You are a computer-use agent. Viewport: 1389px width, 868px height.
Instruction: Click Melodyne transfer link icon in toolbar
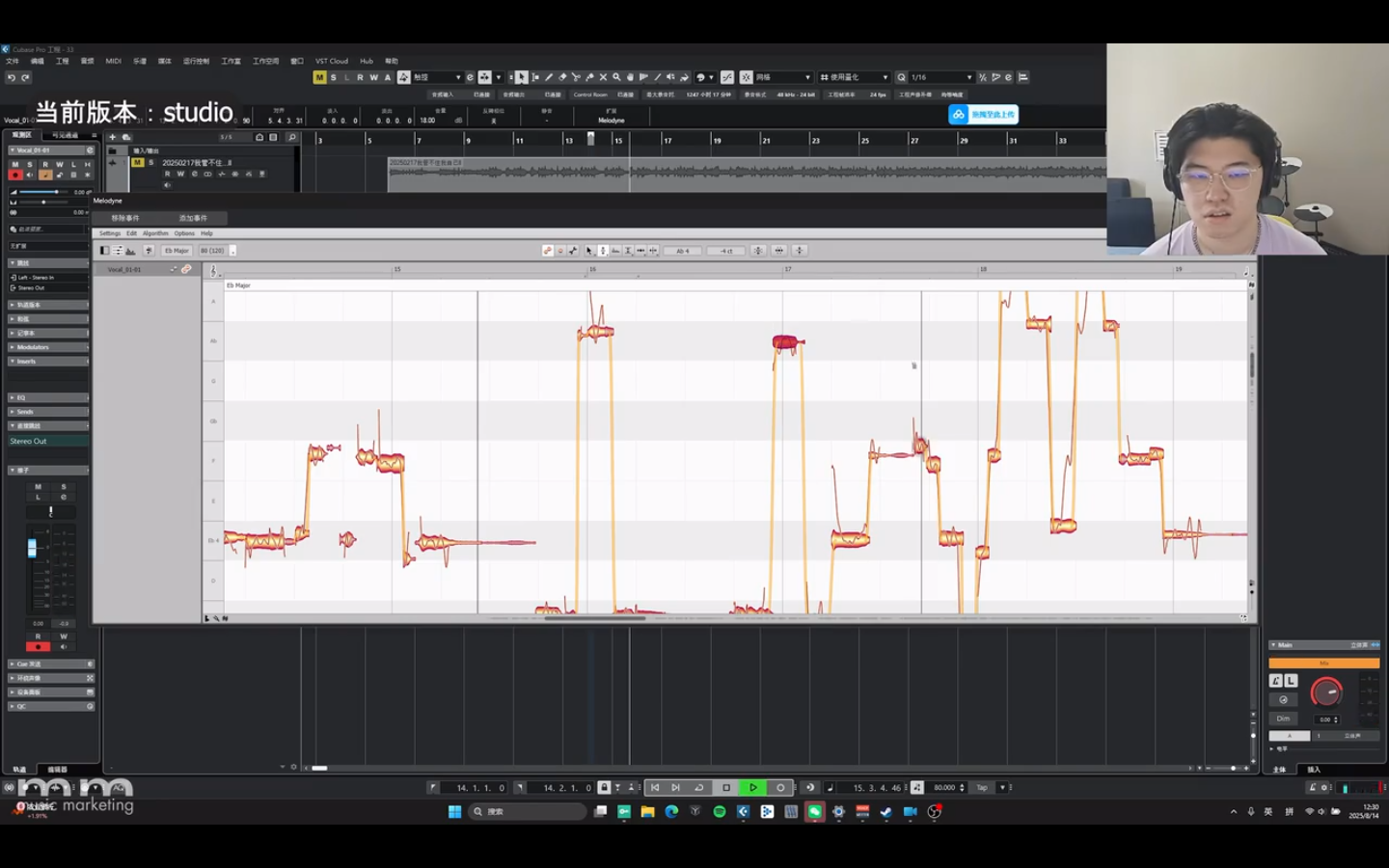(547, 251)
